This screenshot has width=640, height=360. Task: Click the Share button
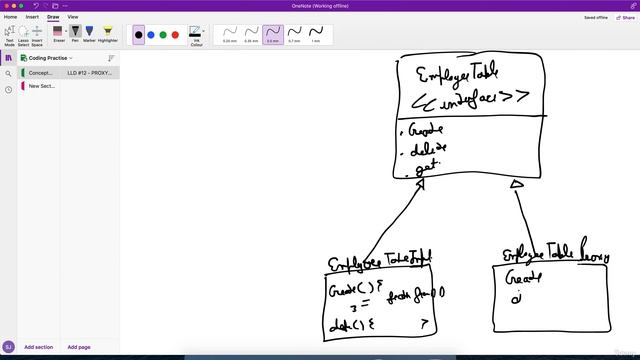[x=625, y=18]
